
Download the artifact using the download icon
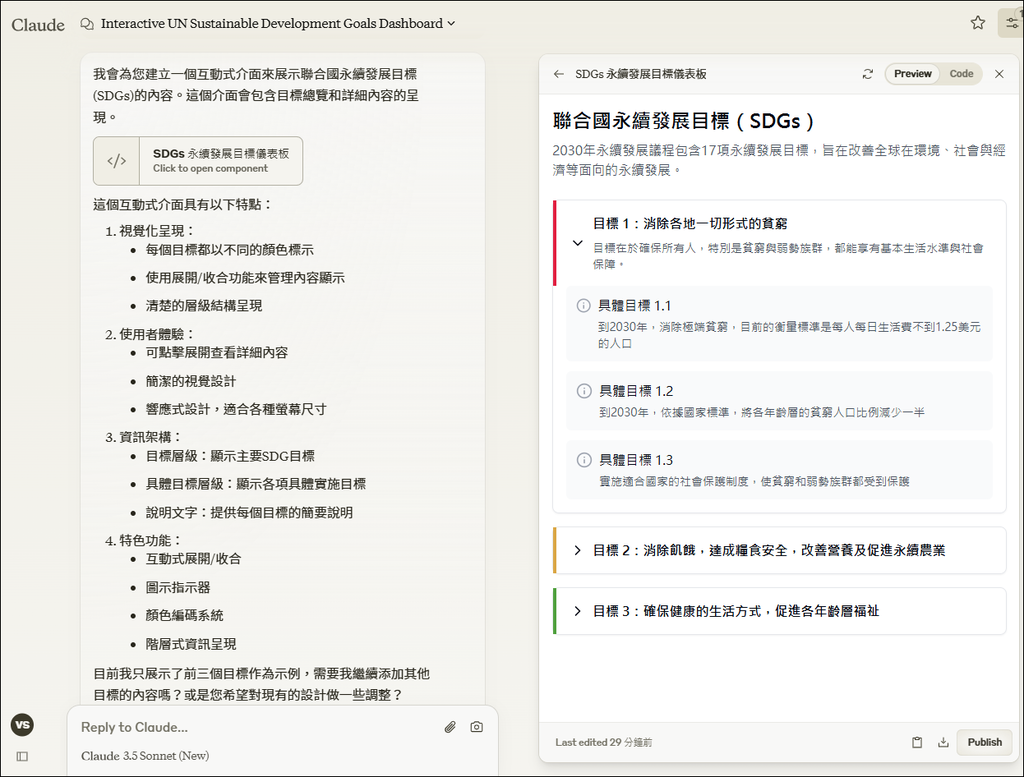click(x=942, y=742)
